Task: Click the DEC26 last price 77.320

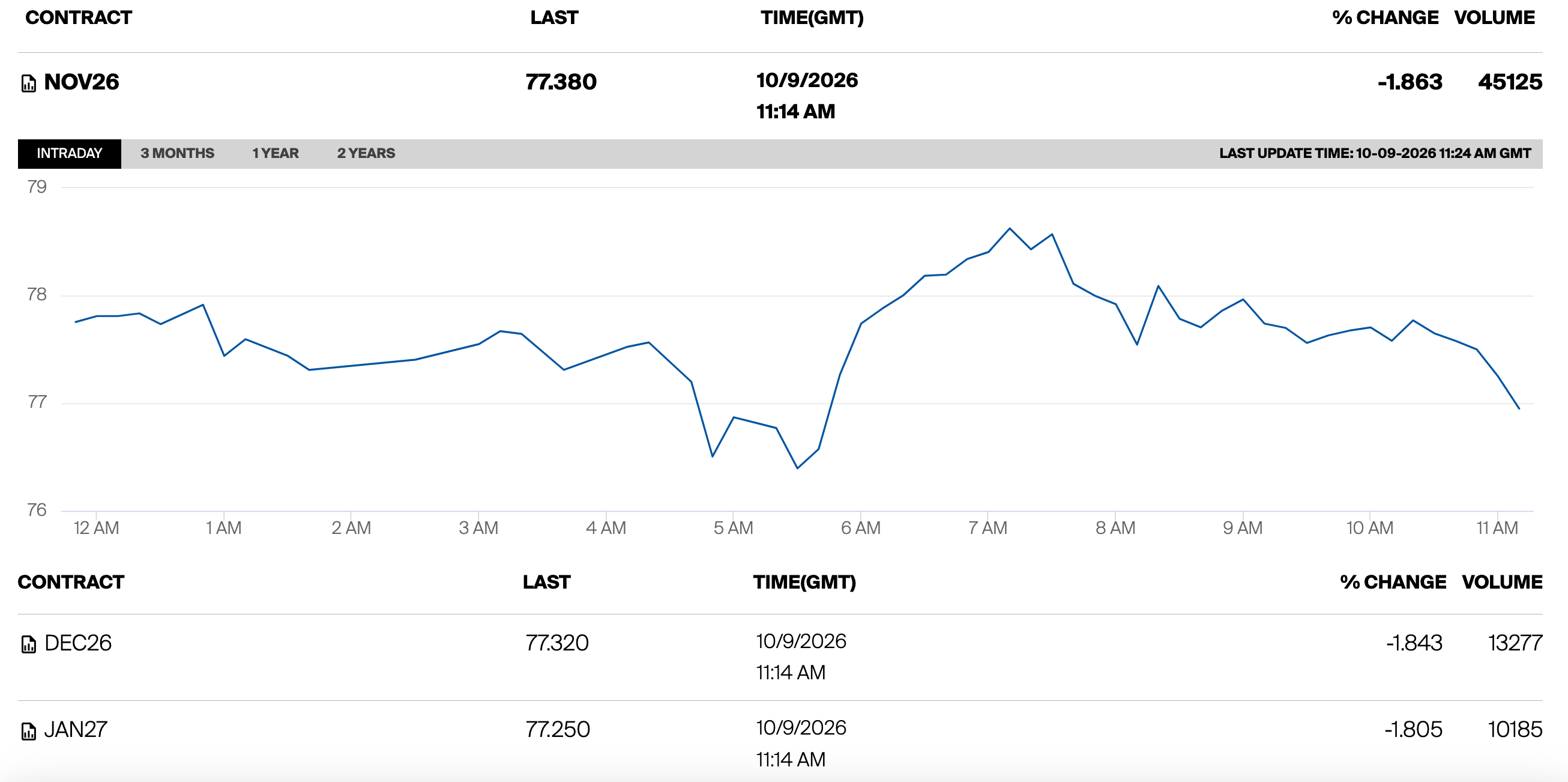Action: (557, 643)
